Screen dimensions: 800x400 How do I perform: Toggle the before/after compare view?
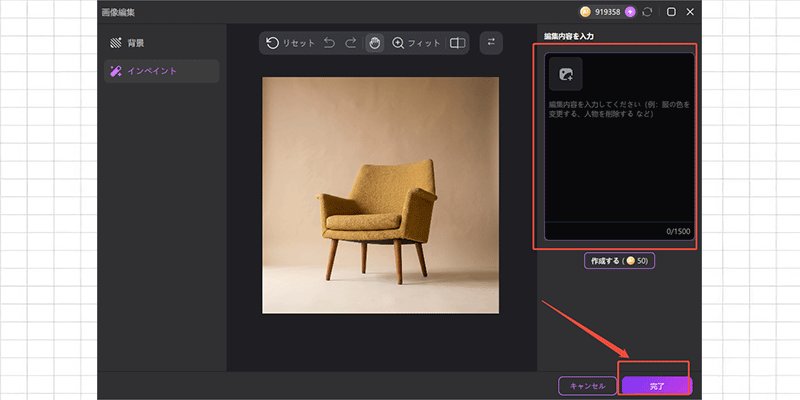click(457, 43)
